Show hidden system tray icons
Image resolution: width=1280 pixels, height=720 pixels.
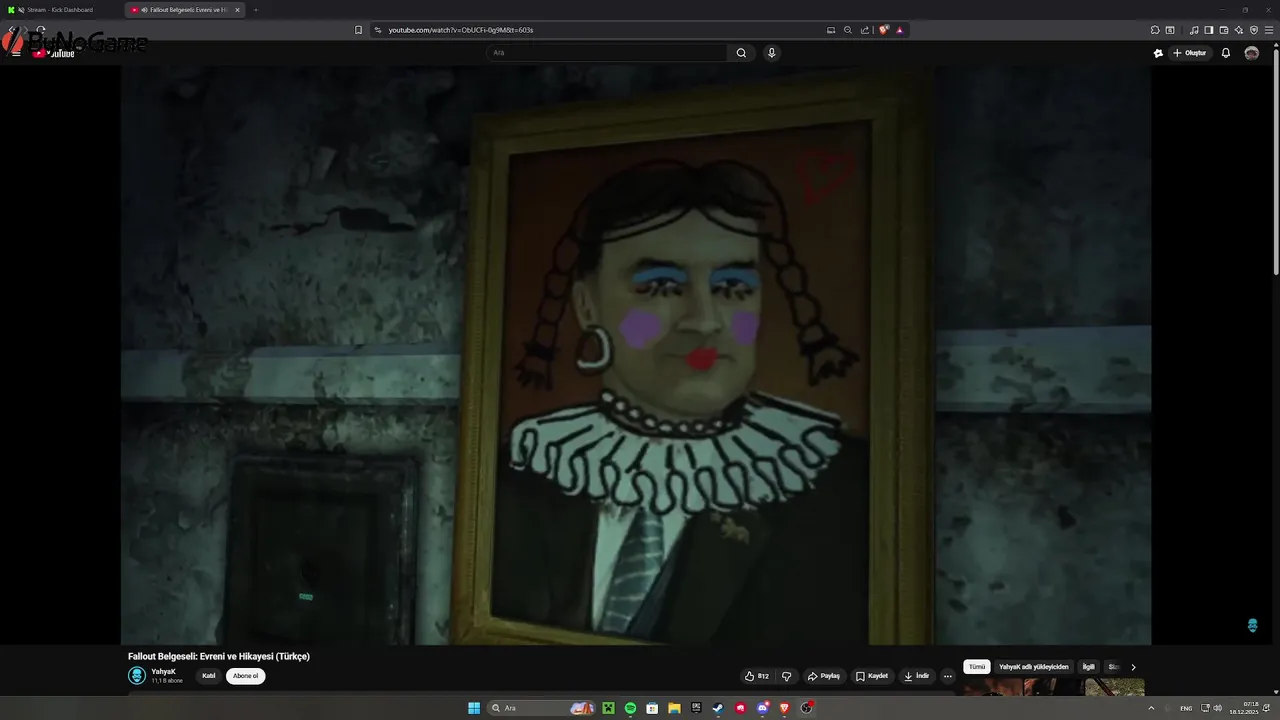point(1151,708)
